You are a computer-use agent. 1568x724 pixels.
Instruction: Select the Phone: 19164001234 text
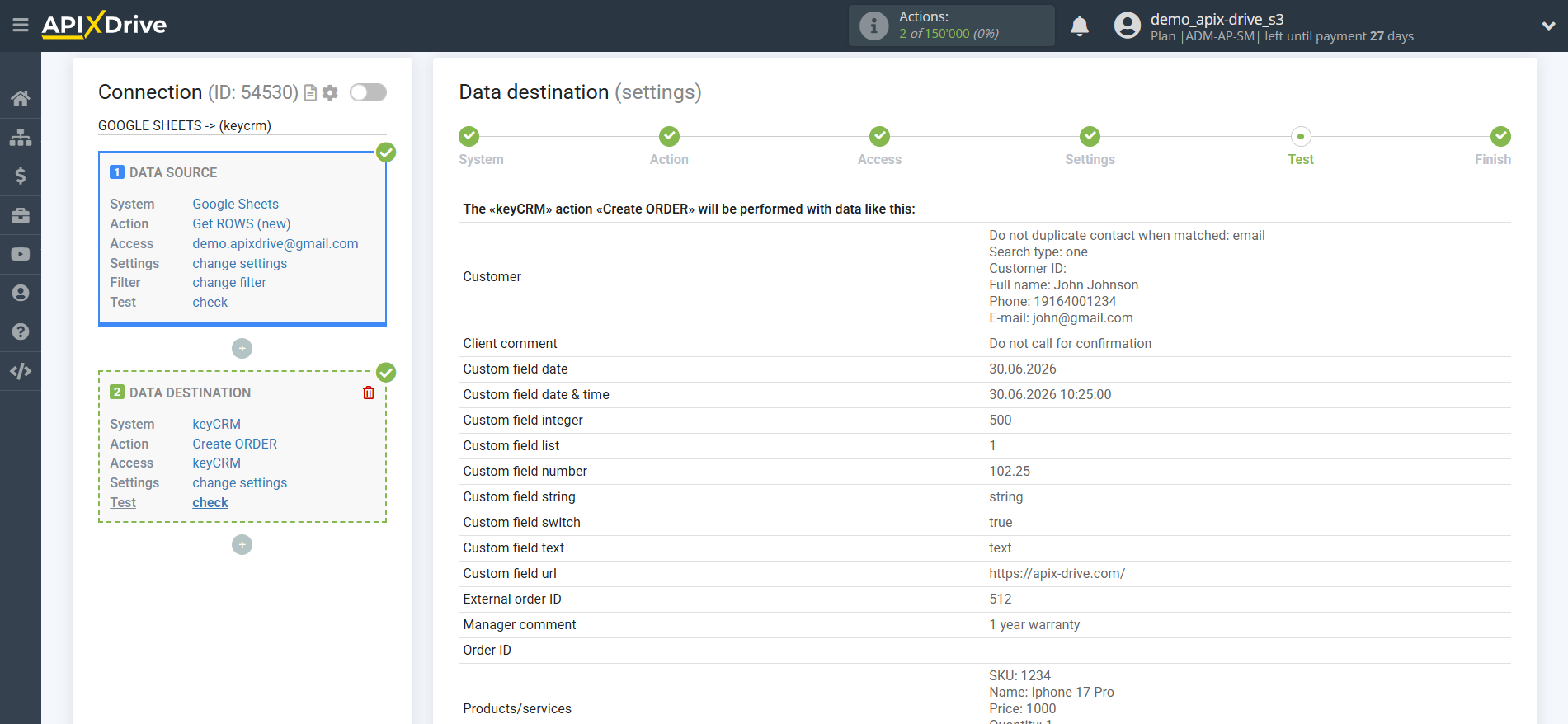coord(1052,301)
